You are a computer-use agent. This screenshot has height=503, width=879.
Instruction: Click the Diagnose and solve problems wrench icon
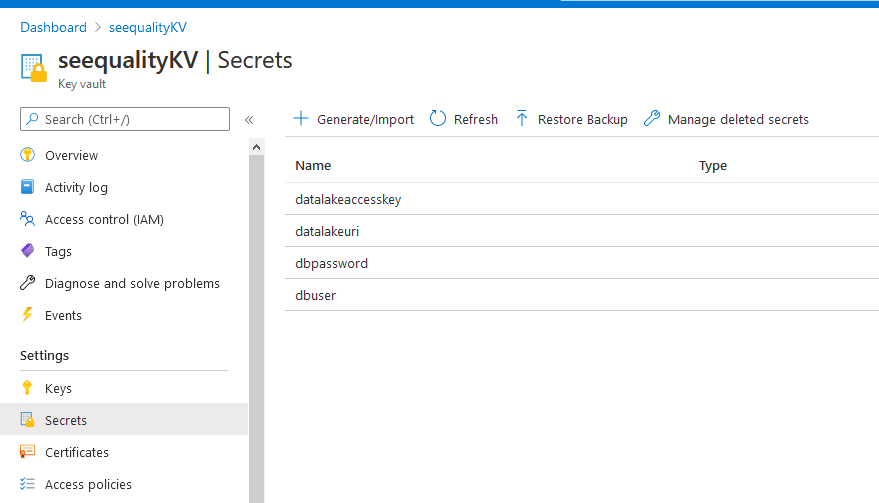pos(27,283)
